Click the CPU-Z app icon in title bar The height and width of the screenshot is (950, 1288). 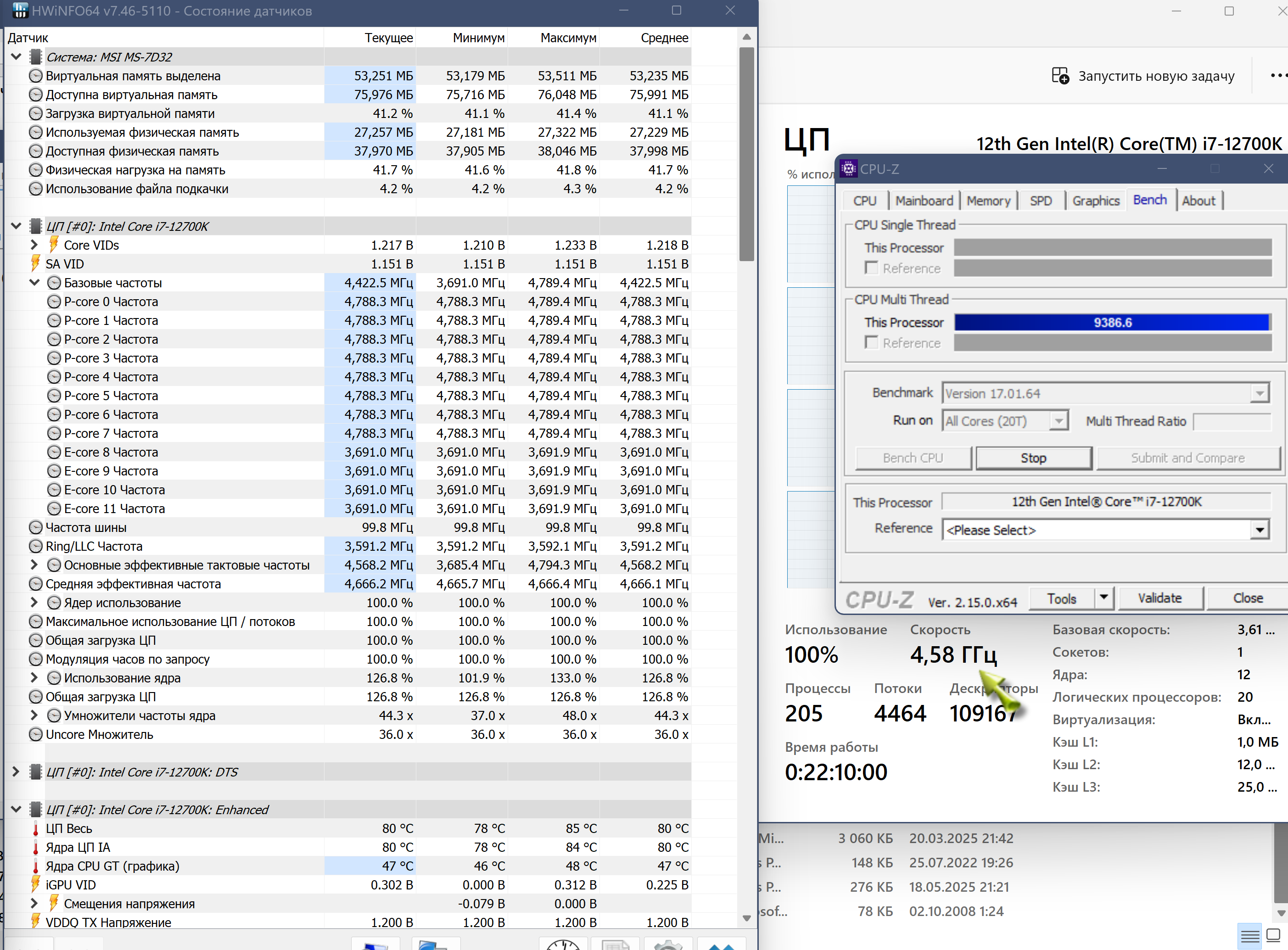(848, 168)
